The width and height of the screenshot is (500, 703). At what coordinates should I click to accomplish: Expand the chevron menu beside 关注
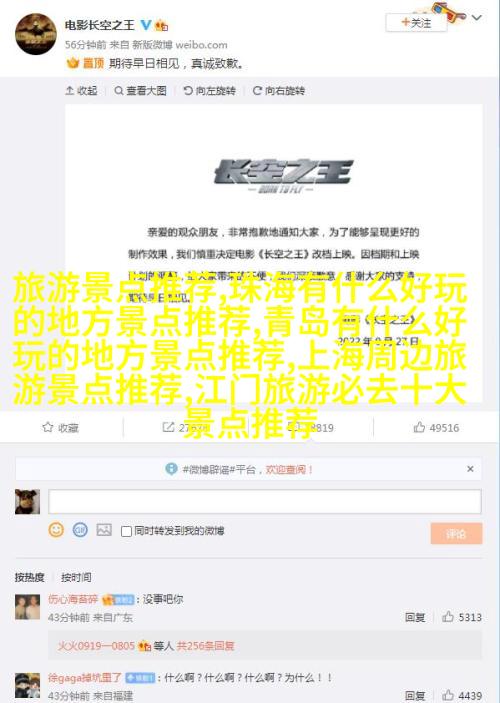pyautogui.click(x=477, y=18)
